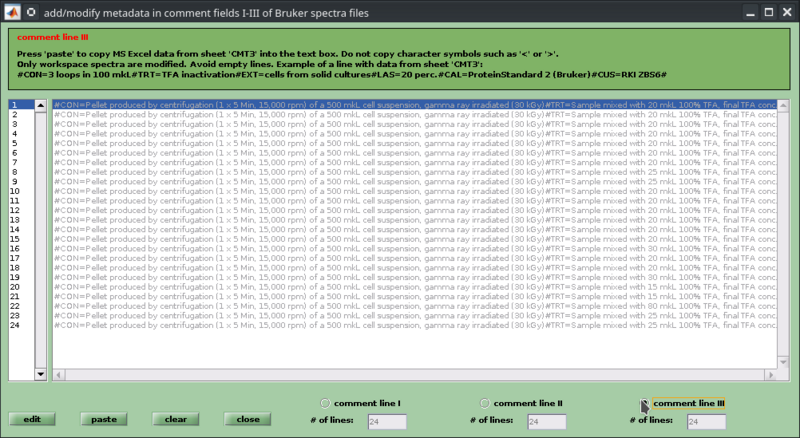800x438 pixels.
Task: Select the 'comment line I' radio button
Action: [324, 403]
